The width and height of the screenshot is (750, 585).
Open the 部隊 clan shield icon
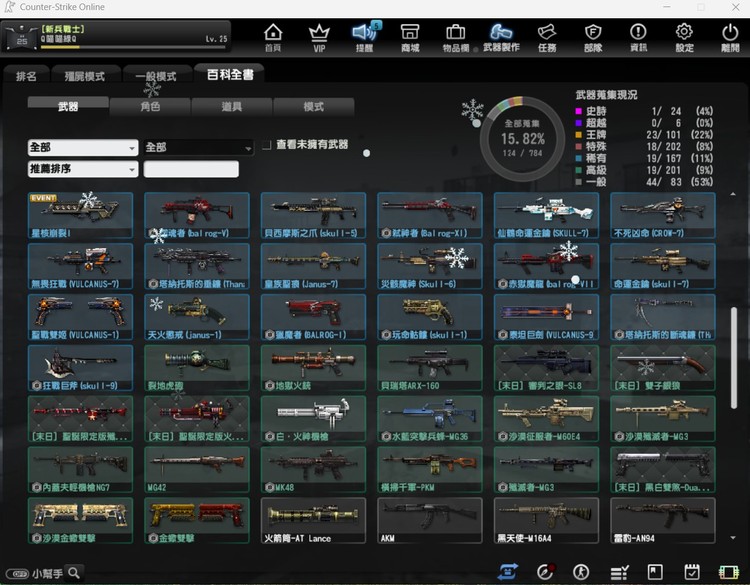pyautogui.click(x=593, y=37)
